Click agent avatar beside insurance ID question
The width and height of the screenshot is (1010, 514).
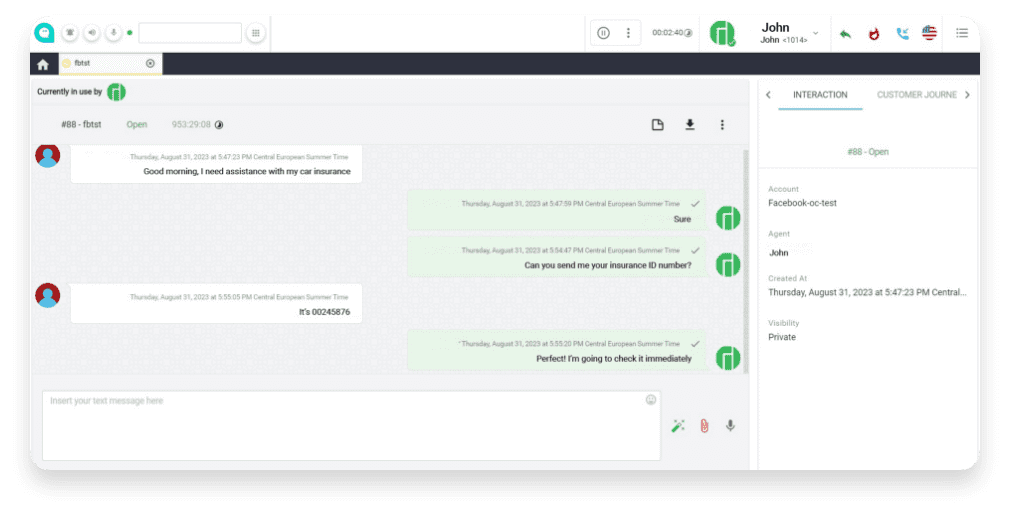tap(728, 265)
